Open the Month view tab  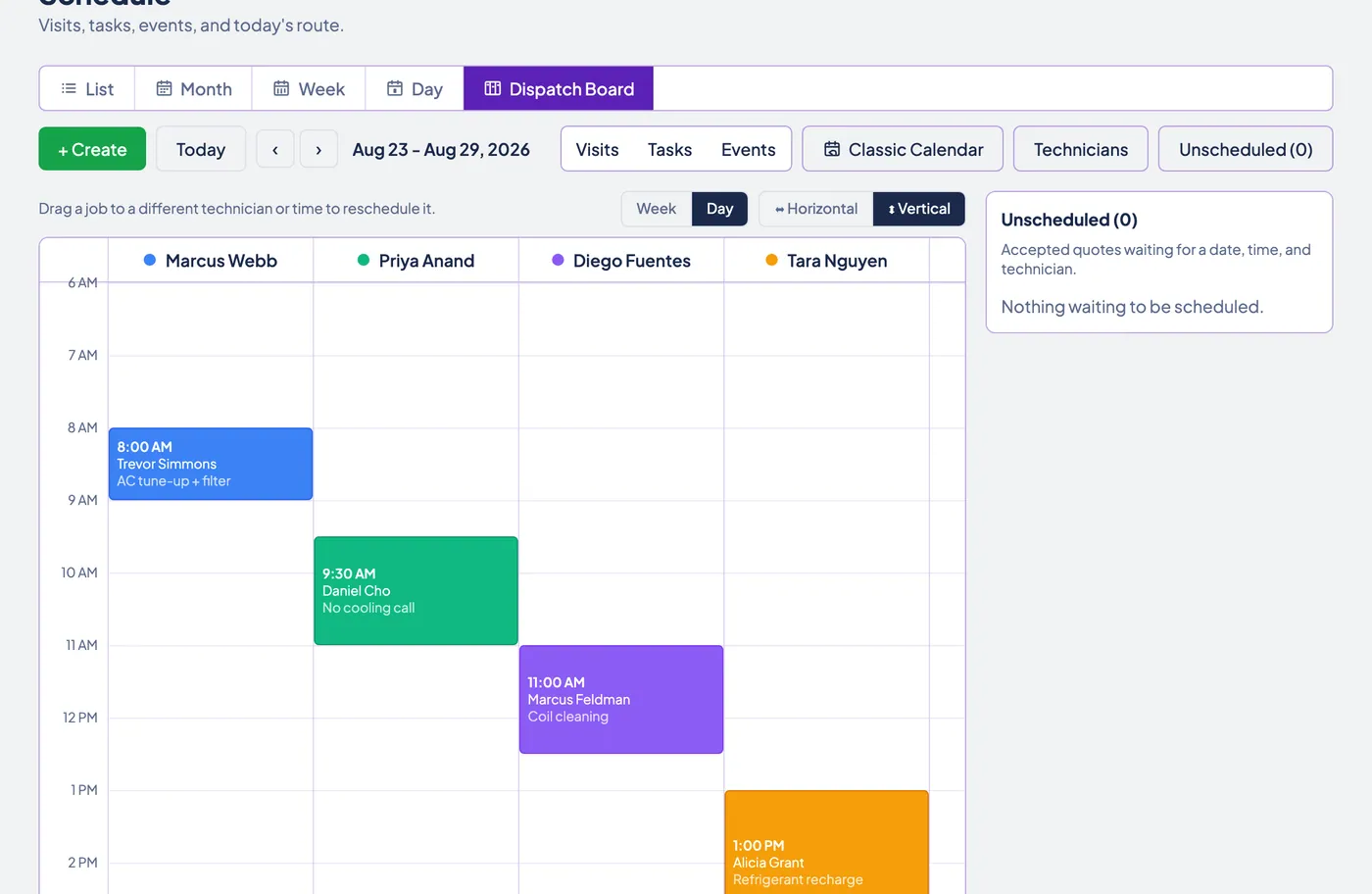[x=194, y=89]
